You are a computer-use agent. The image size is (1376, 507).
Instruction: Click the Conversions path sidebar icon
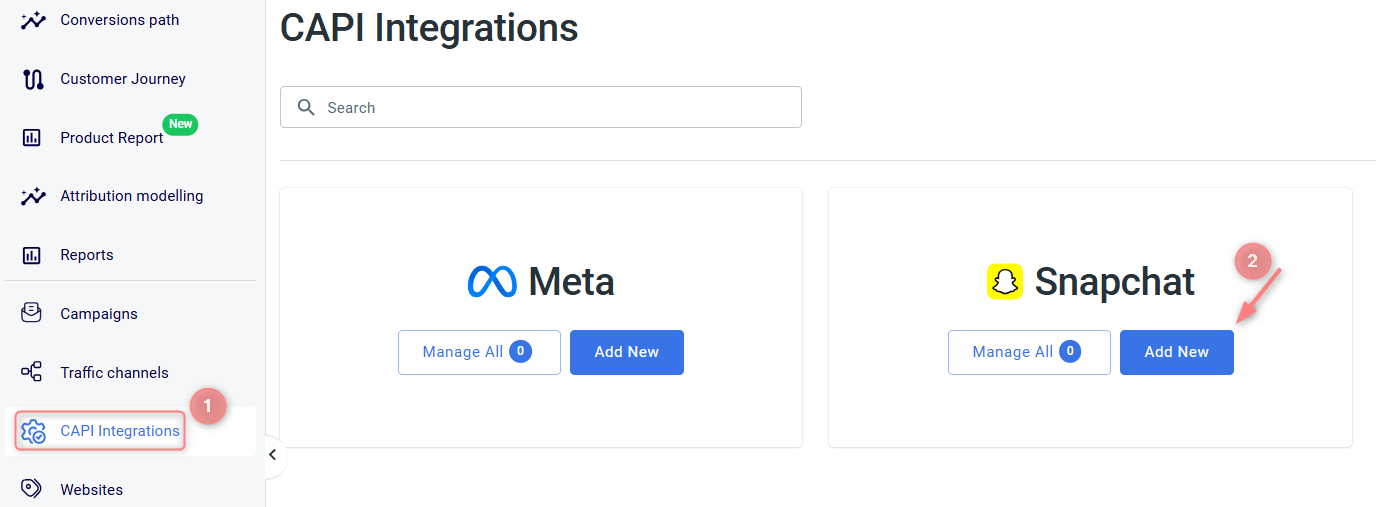(x=33, y=20)
